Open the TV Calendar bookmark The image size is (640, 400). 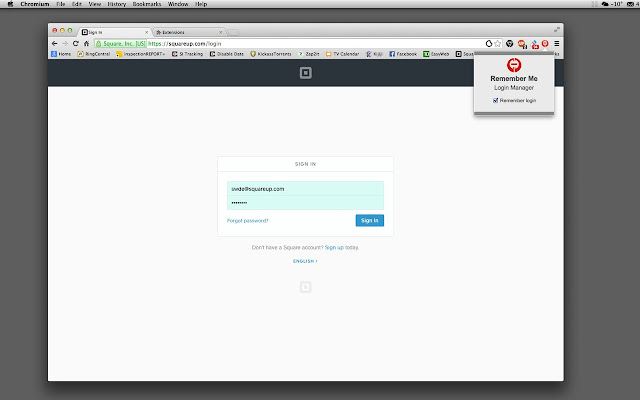point(342,54)
